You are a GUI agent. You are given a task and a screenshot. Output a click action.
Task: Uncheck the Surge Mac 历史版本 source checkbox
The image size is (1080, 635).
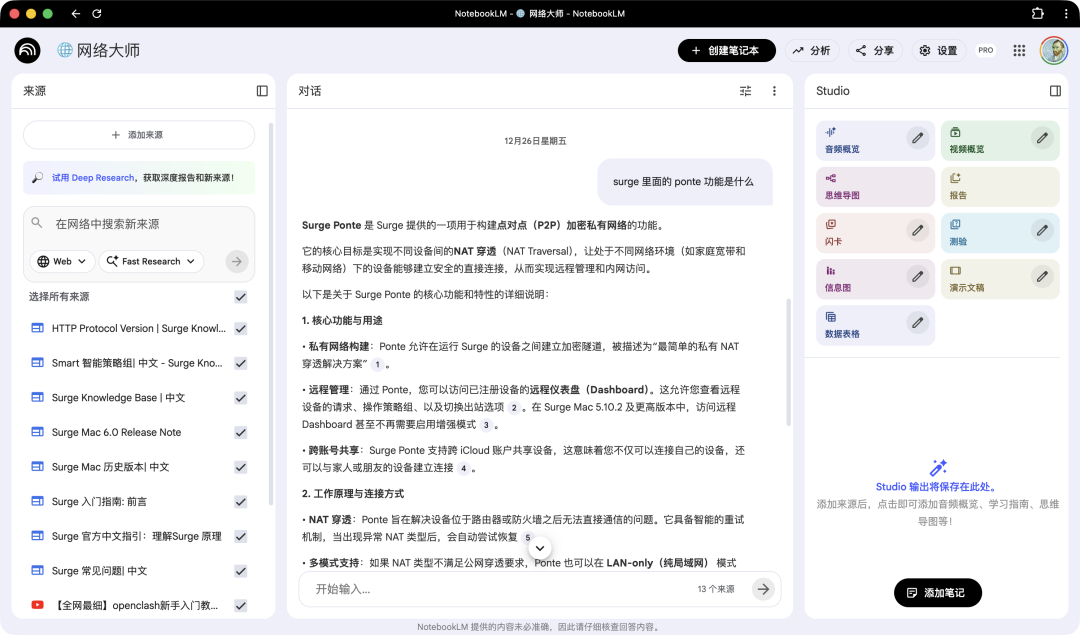tap(240, 467)
